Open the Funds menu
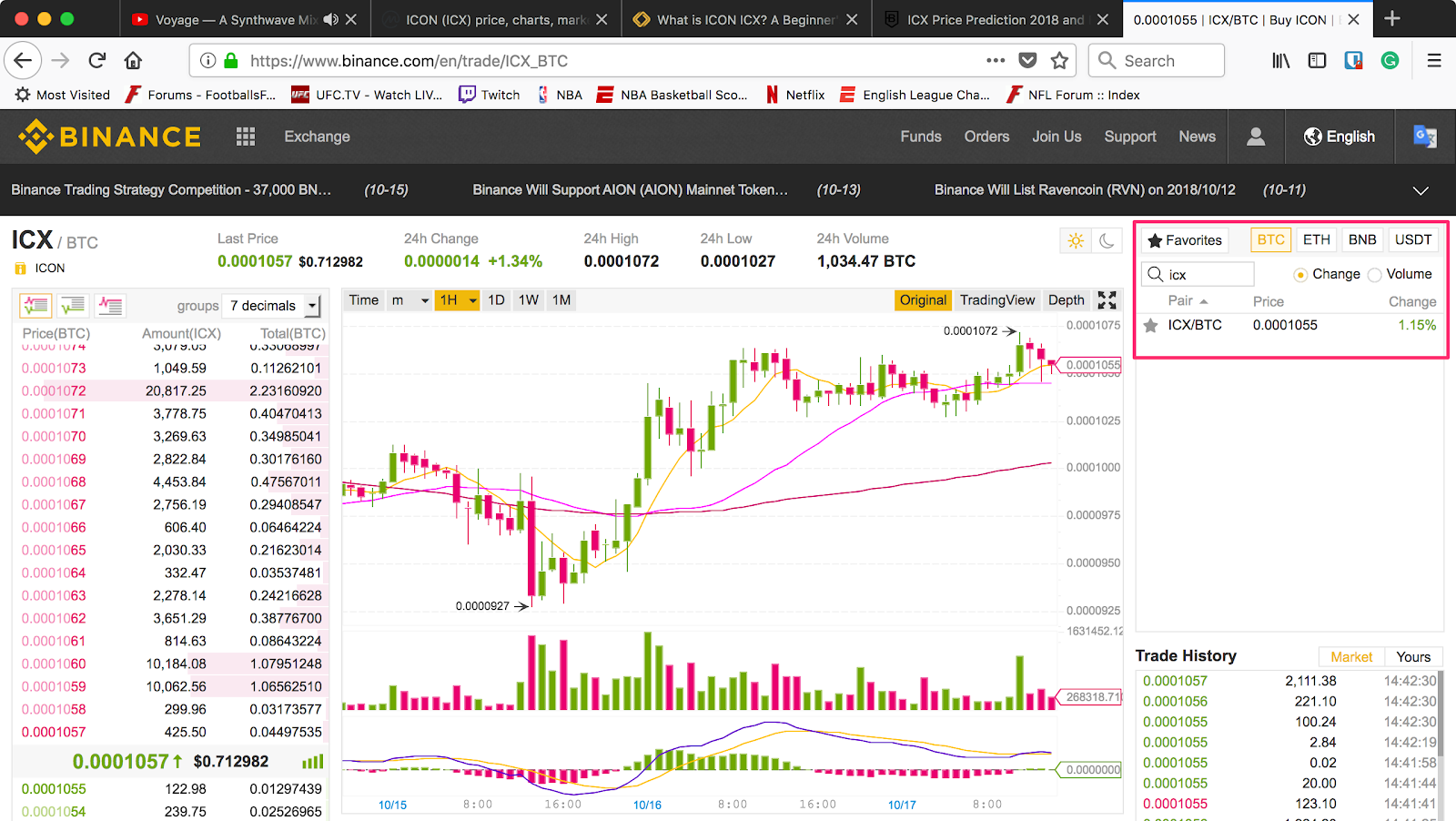Screen dimensions: 1456x821 (x=921, y=137)
